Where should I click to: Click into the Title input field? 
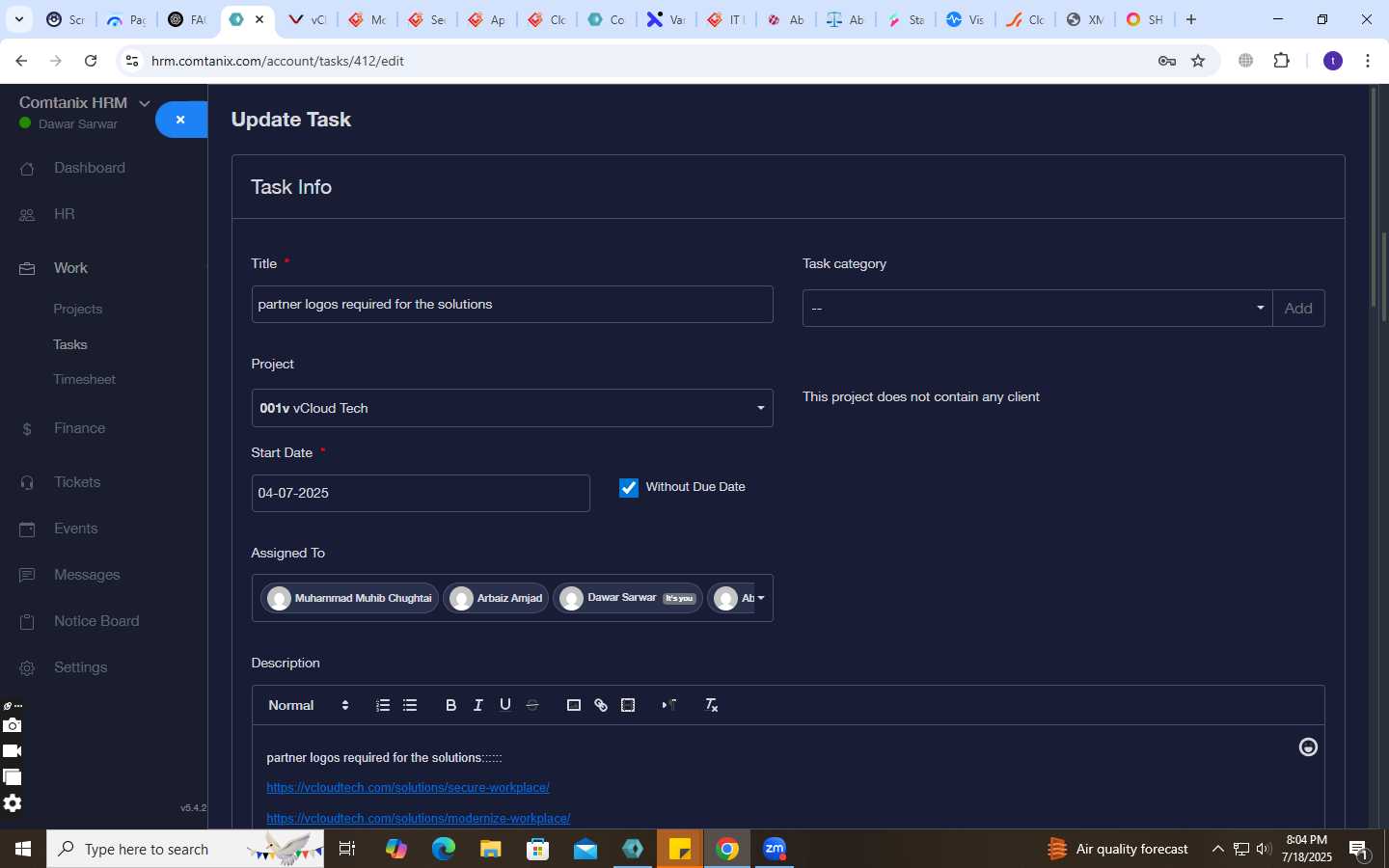tap(512, 304)
